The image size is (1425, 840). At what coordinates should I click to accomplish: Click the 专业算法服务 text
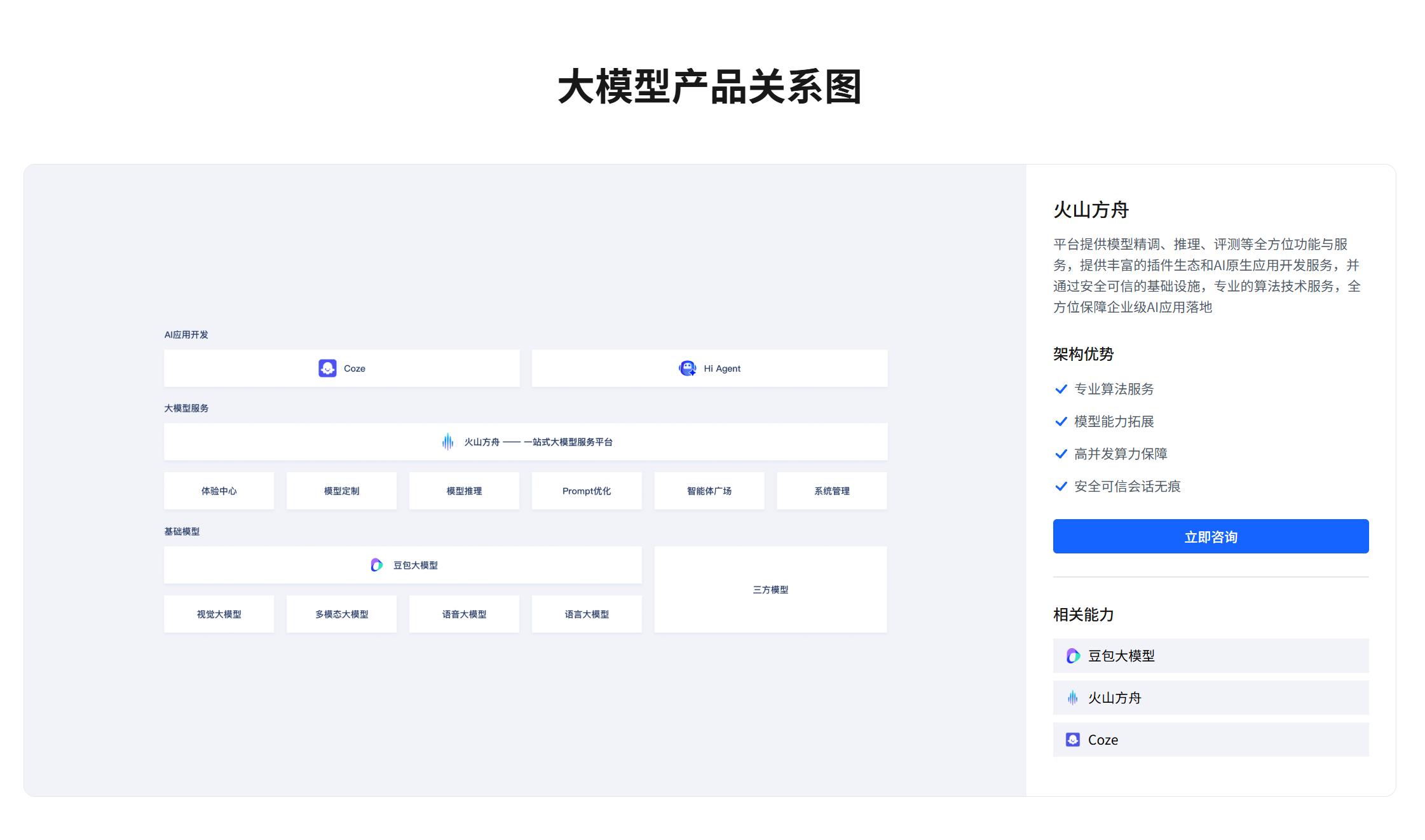[1114, 389]
